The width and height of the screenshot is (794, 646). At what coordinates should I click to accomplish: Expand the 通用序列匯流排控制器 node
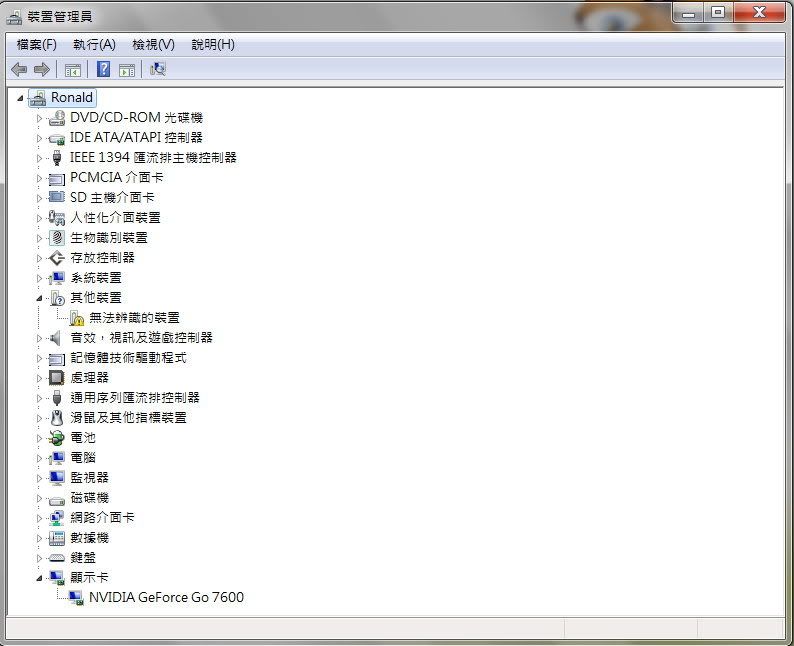pos(39,398)
